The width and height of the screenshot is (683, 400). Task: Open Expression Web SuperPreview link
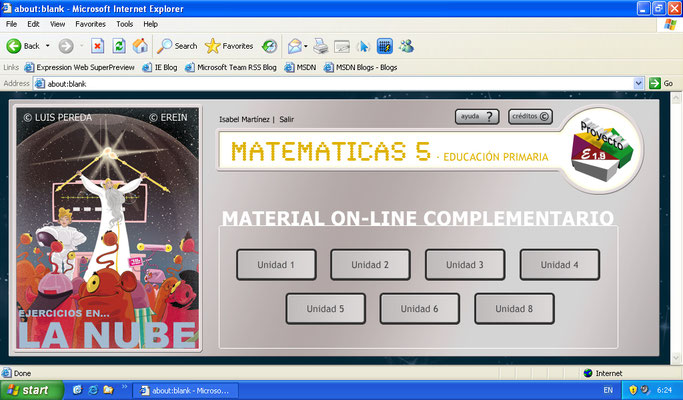(x=80, y=67)
